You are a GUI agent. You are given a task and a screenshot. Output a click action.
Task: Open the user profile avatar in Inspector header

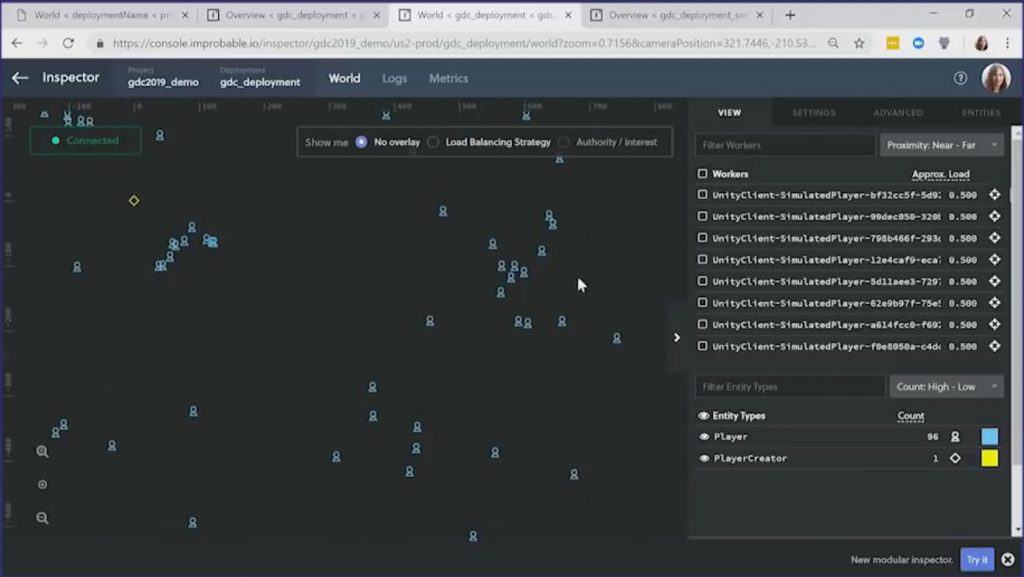996,78
